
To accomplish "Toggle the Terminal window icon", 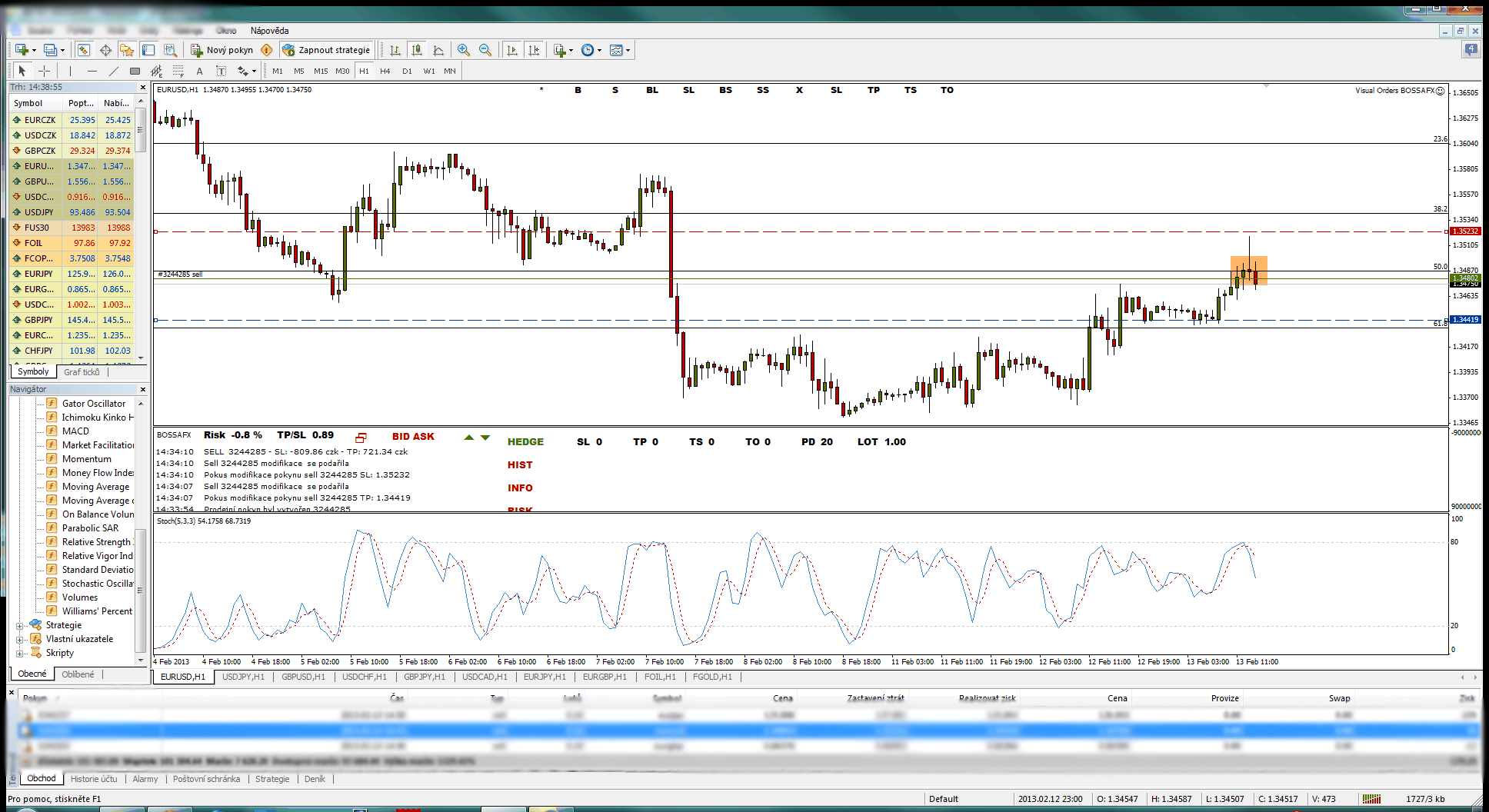I will [x=148, y=50].
